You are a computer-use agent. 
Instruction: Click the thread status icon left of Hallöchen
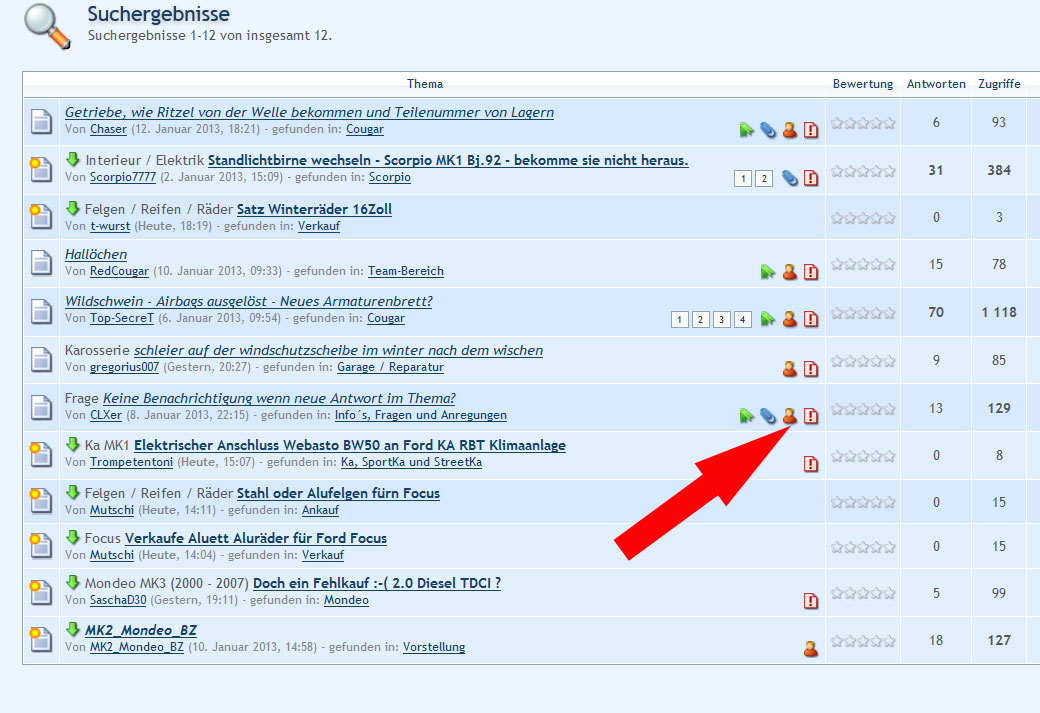pos(41,263)
